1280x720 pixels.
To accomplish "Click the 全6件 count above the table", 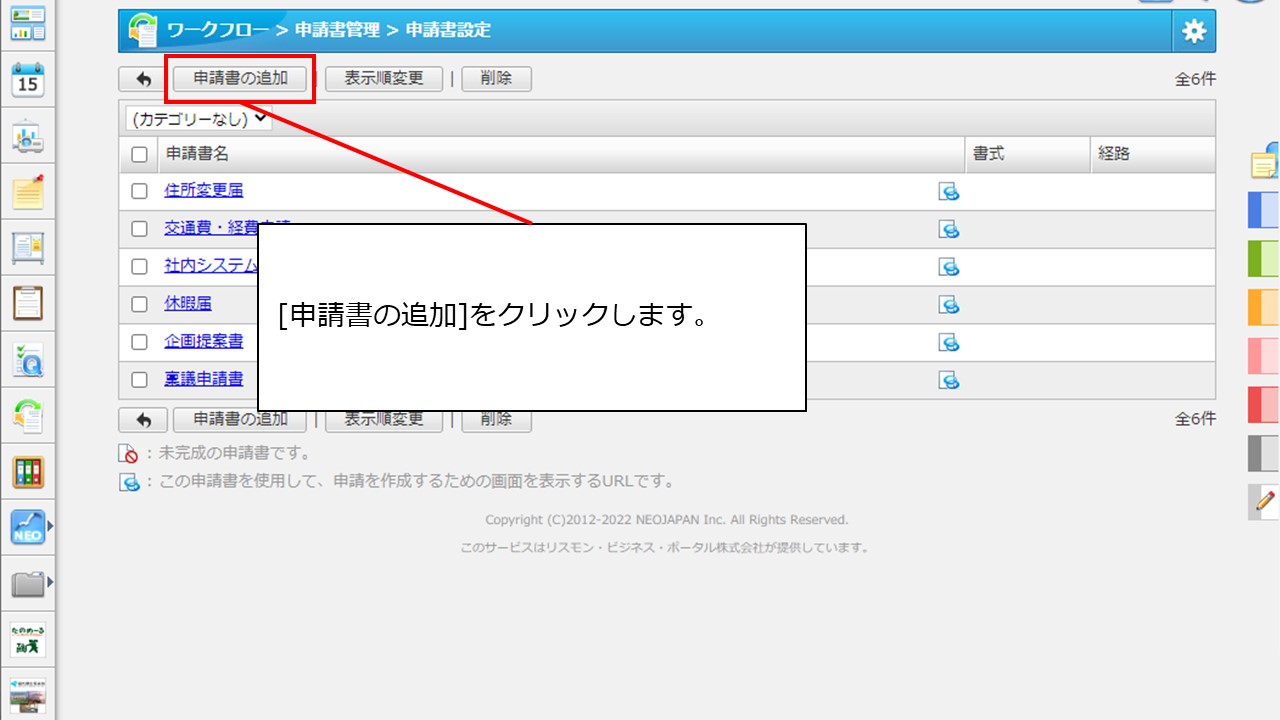I will click(x=1195, y=79).
